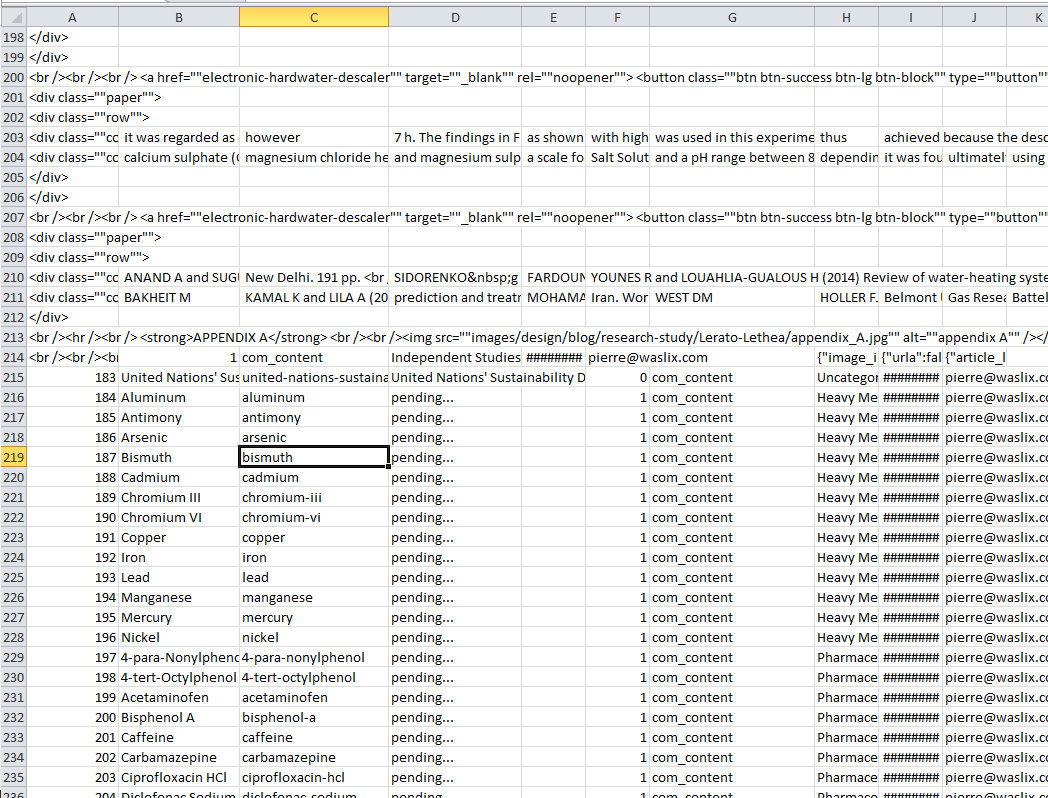
Task: Click 'New Delhi. 191 pp.' cell
Action: coord(313,277)
